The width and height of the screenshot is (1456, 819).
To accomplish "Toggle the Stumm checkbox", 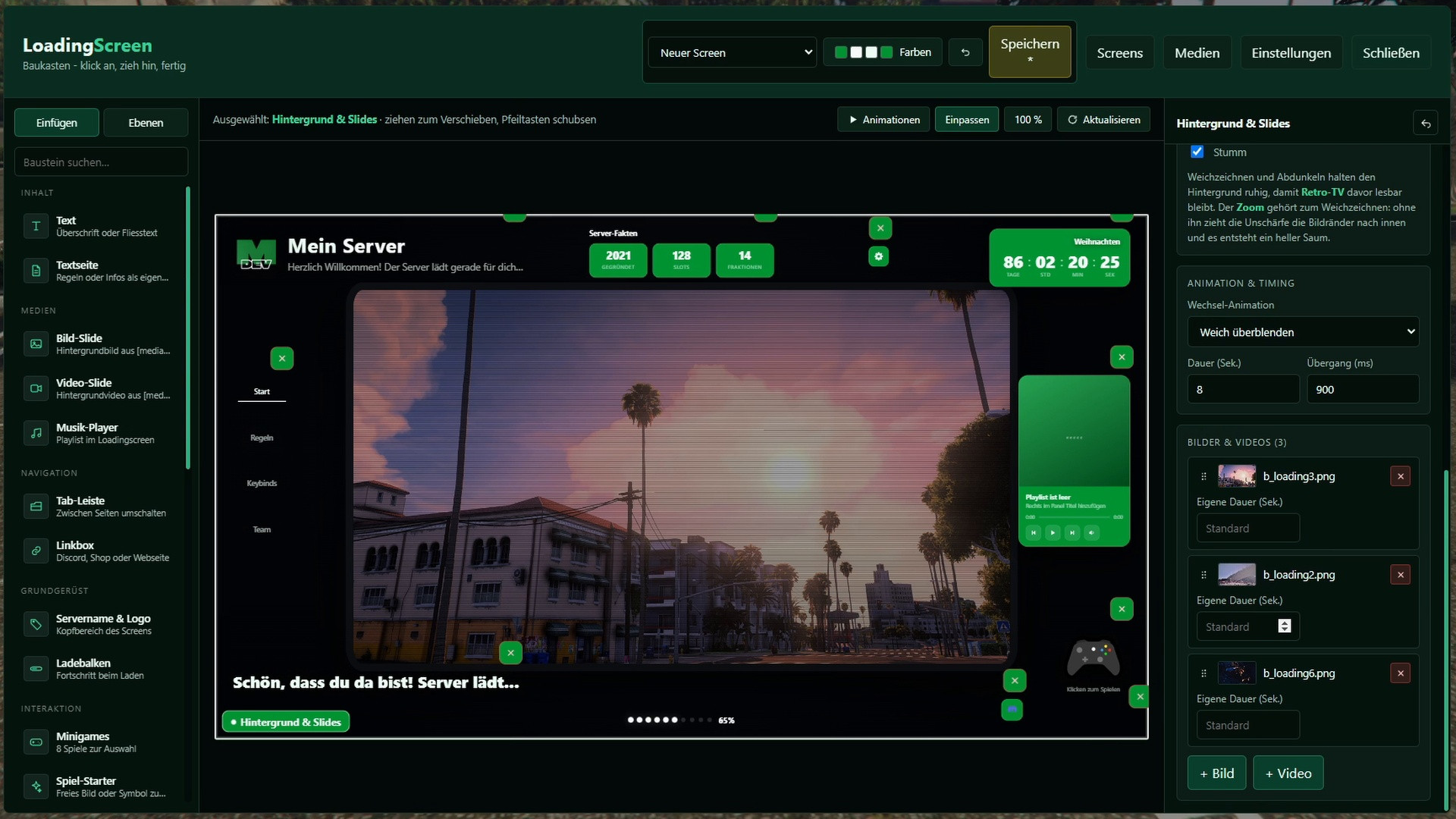I will [x=1197, y=152].
